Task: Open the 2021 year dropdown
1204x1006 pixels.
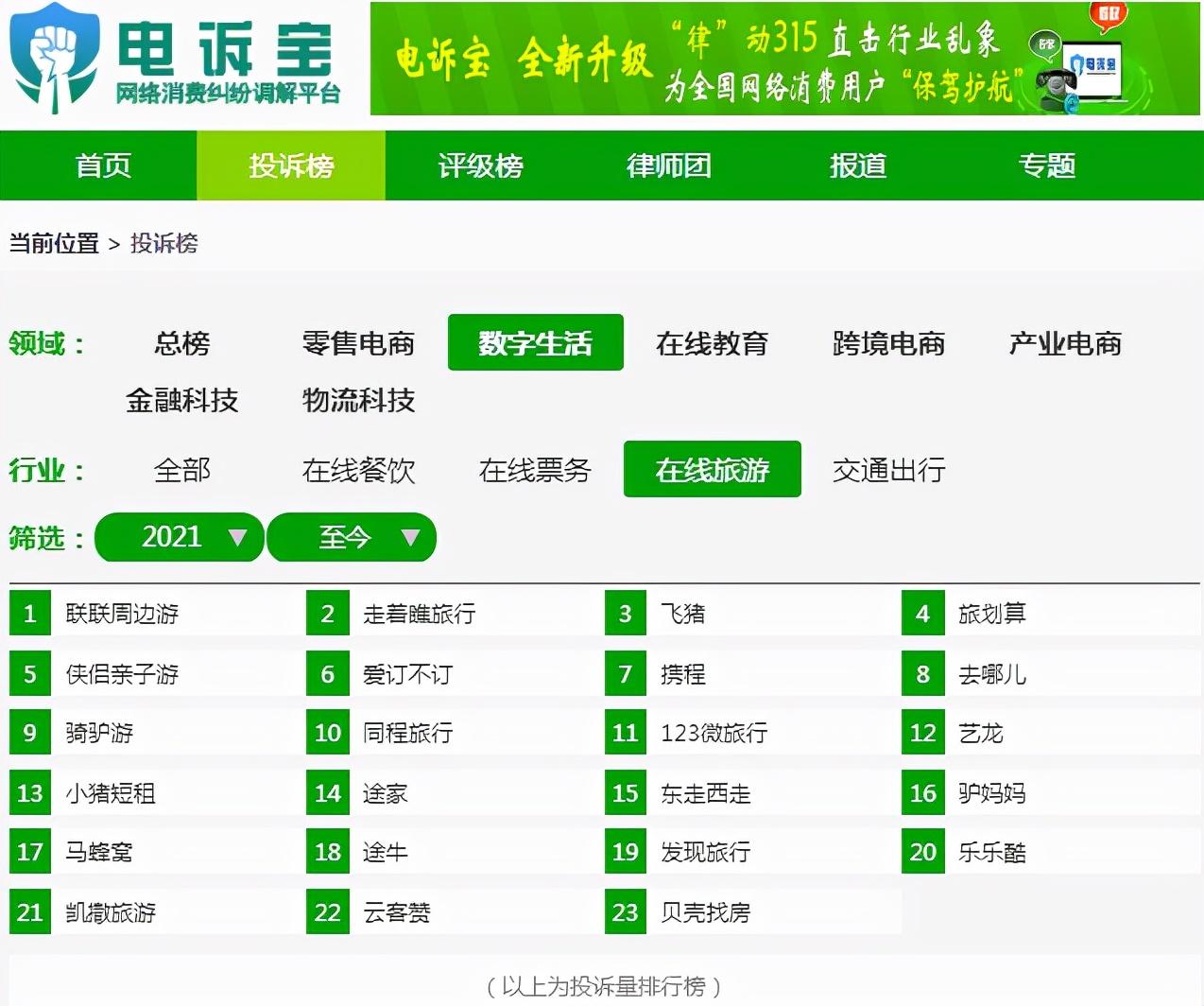Action: click(180, 537)
